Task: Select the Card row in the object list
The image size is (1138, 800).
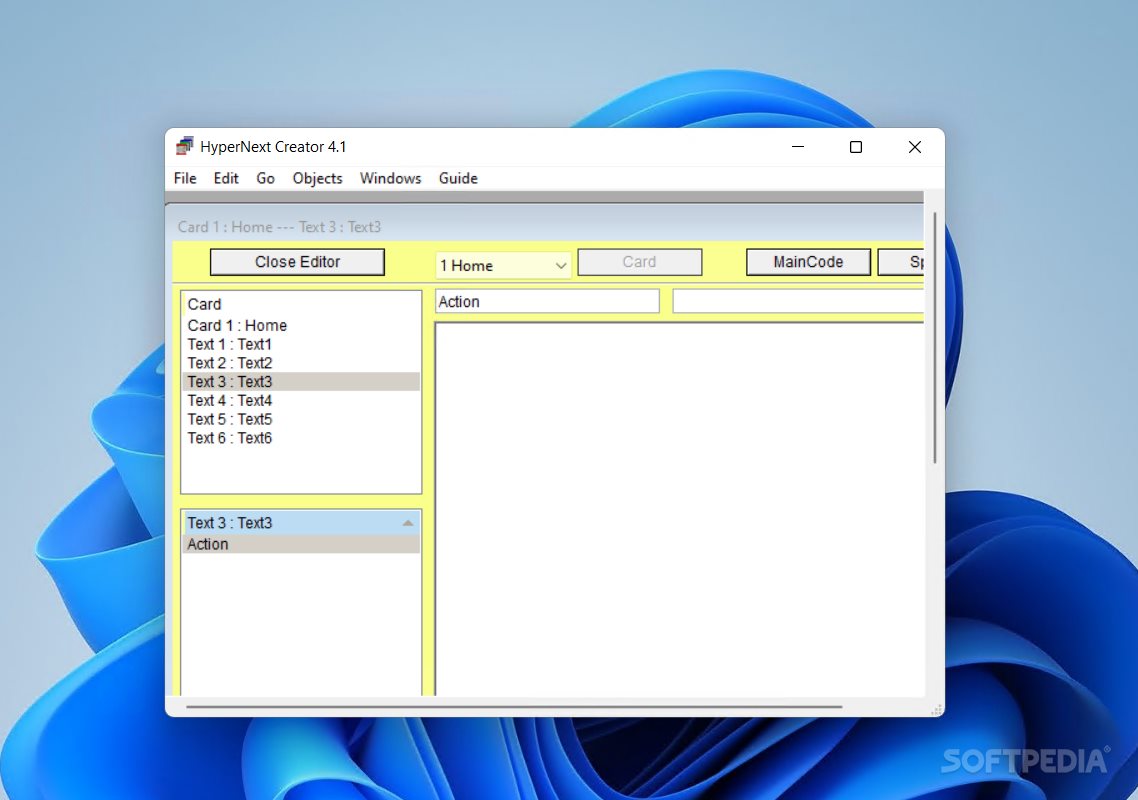Action: click(301, 305)
